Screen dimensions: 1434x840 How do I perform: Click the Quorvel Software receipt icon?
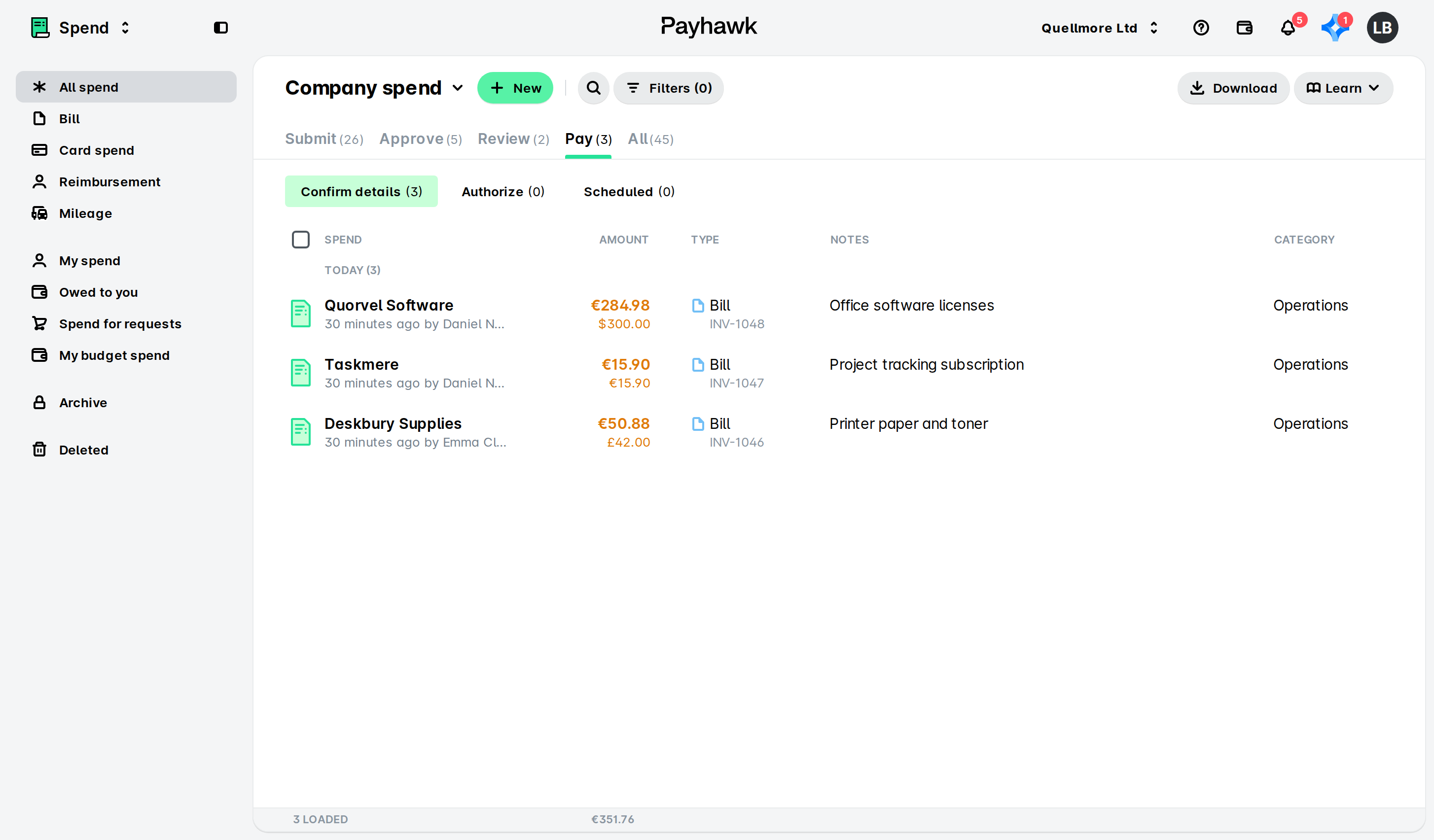point(300,314)
